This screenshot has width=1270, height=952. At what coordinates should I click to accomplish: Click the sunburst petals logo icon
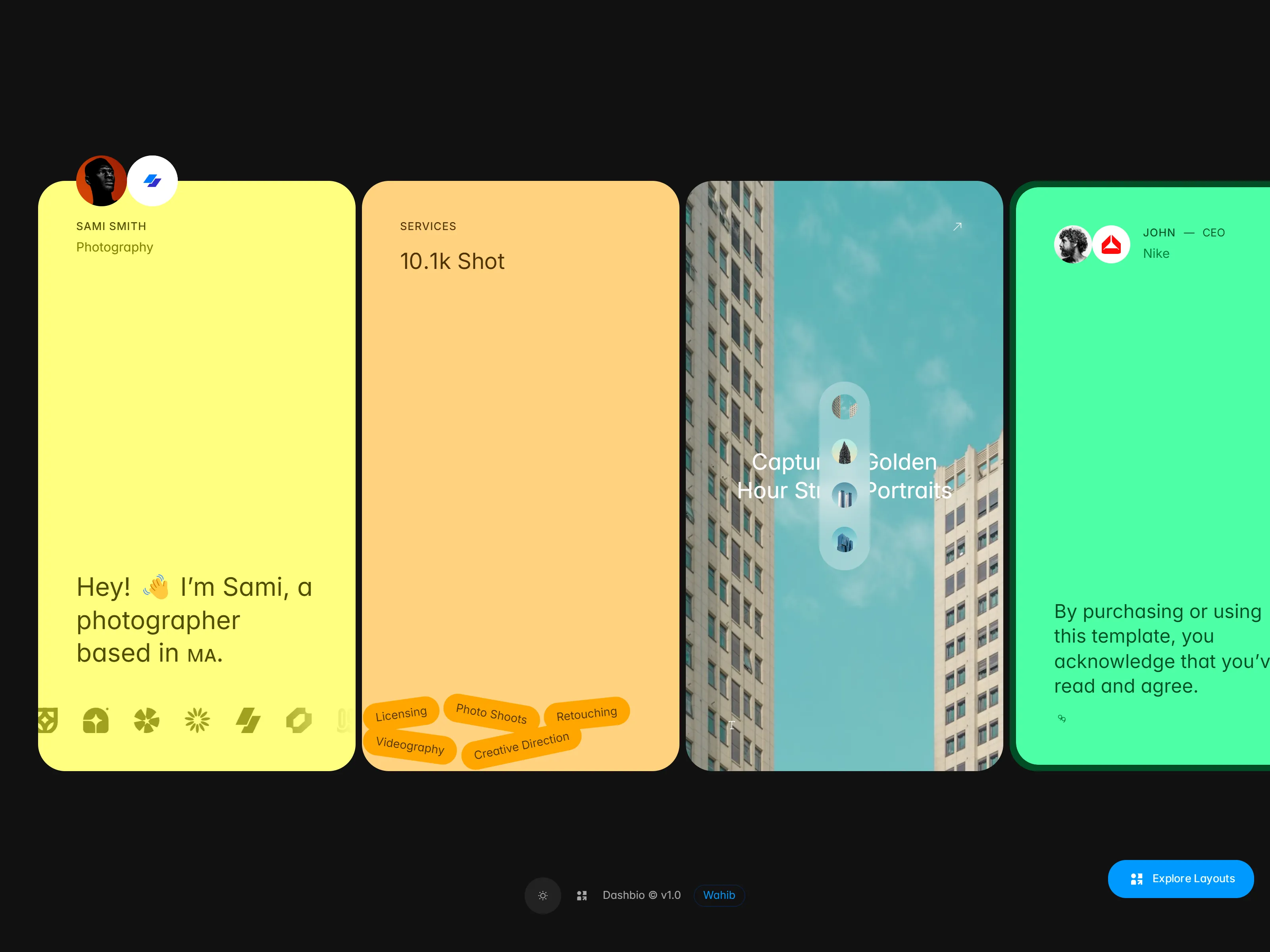[x=197, y=720]
